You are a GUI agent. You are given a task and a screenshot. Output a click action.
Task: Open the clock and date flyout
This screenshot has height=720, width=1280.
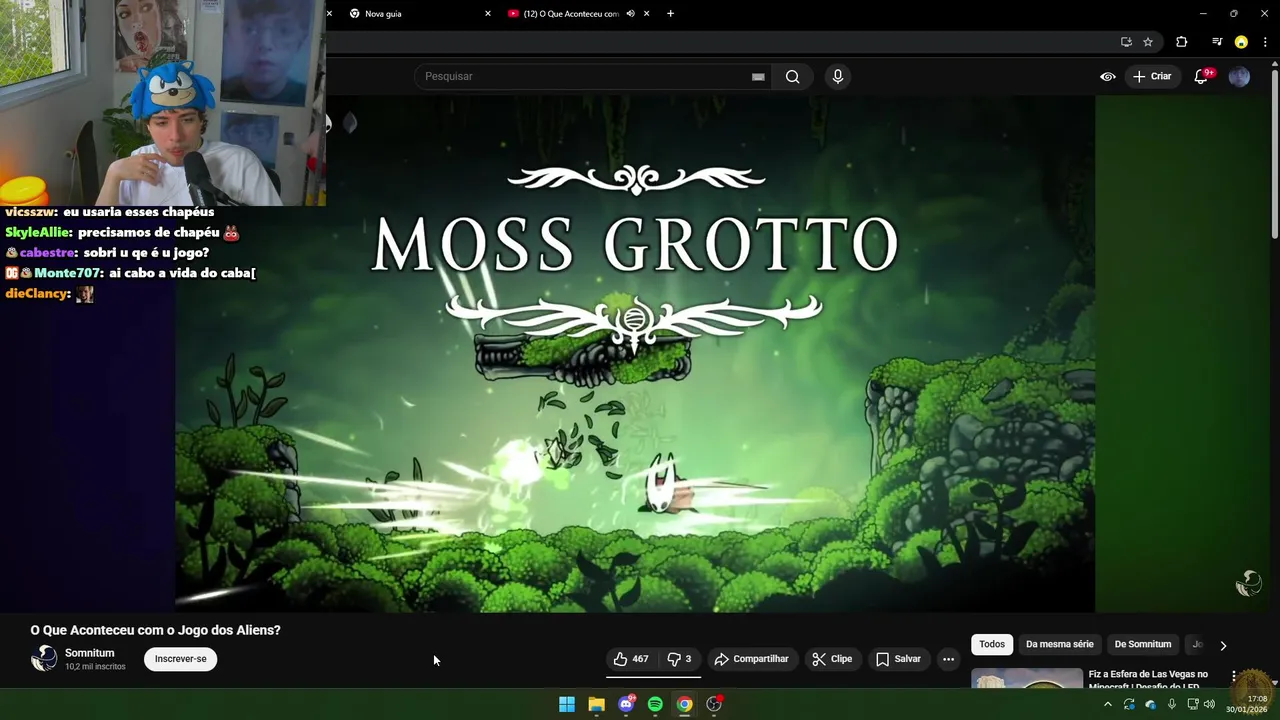point(1248,704)
